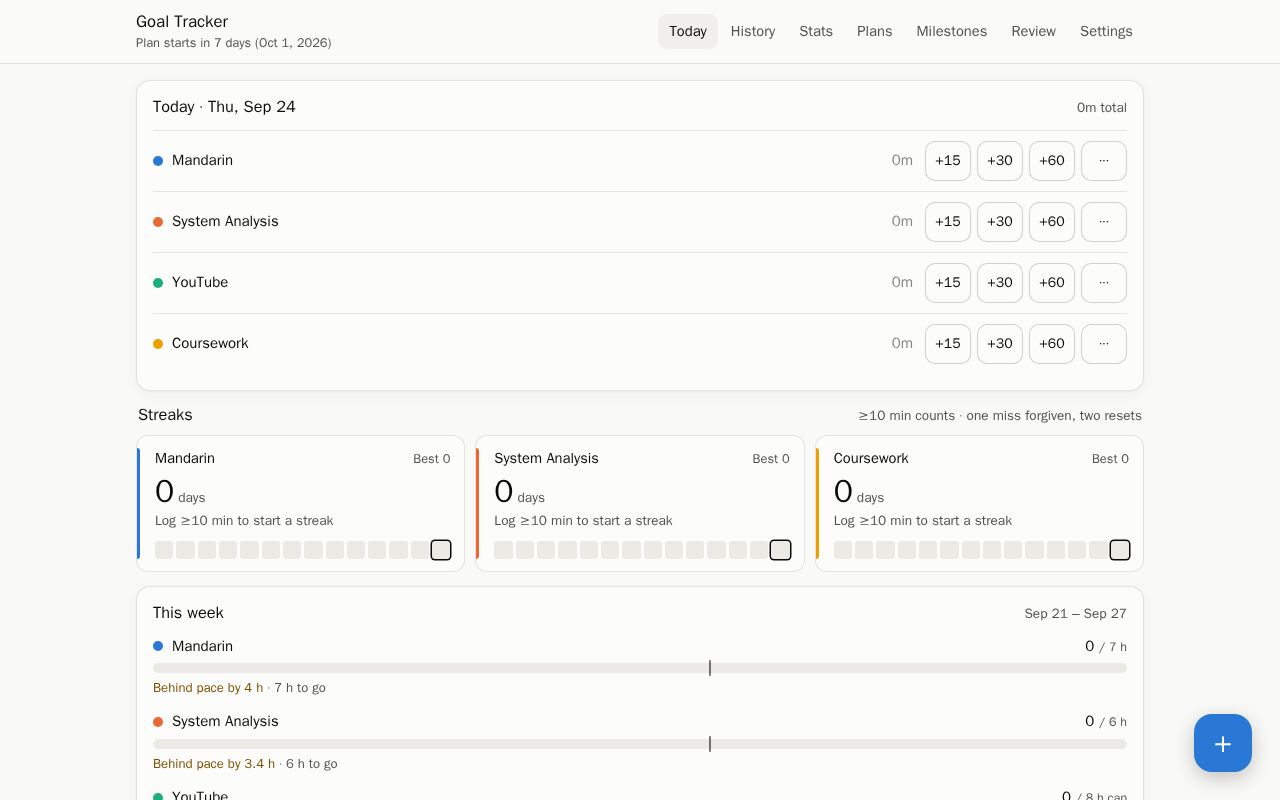Click the Streaks section heading
Screen dimensions: 1280x800
coord(165,415)
